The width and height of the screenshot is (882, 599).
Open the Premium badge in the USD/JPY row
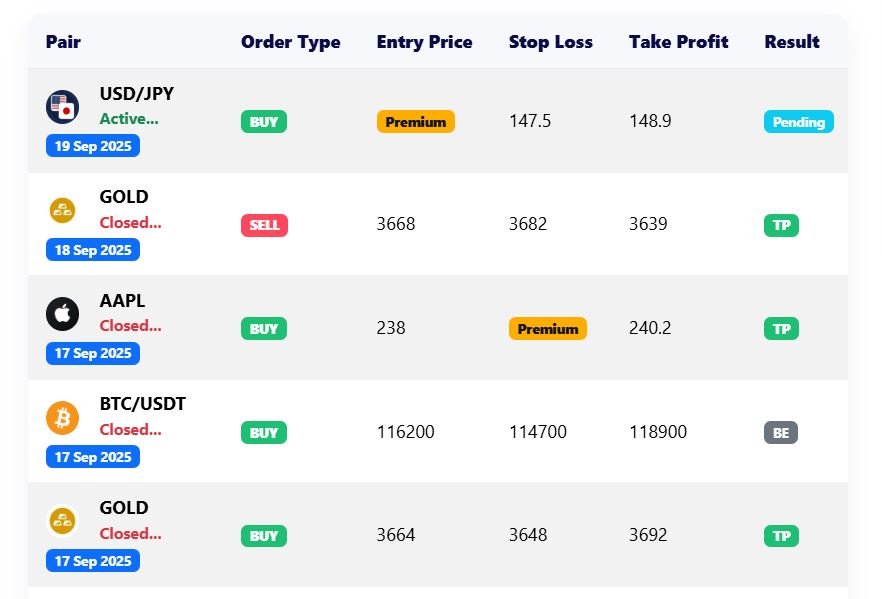(415, 122)
